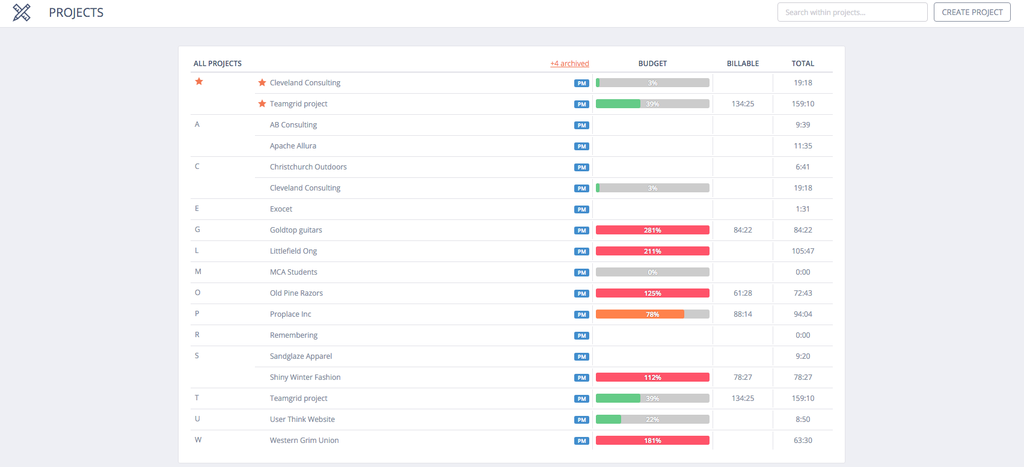Click the 22% budget bar for User Think Website

[652, 419]
